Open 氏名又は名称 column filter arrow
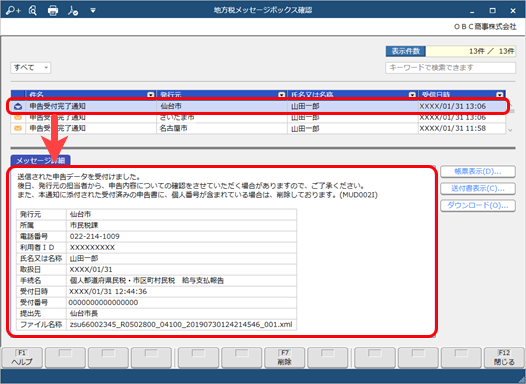Viewport: 526px width, 384px height. (x=412, y=95)
